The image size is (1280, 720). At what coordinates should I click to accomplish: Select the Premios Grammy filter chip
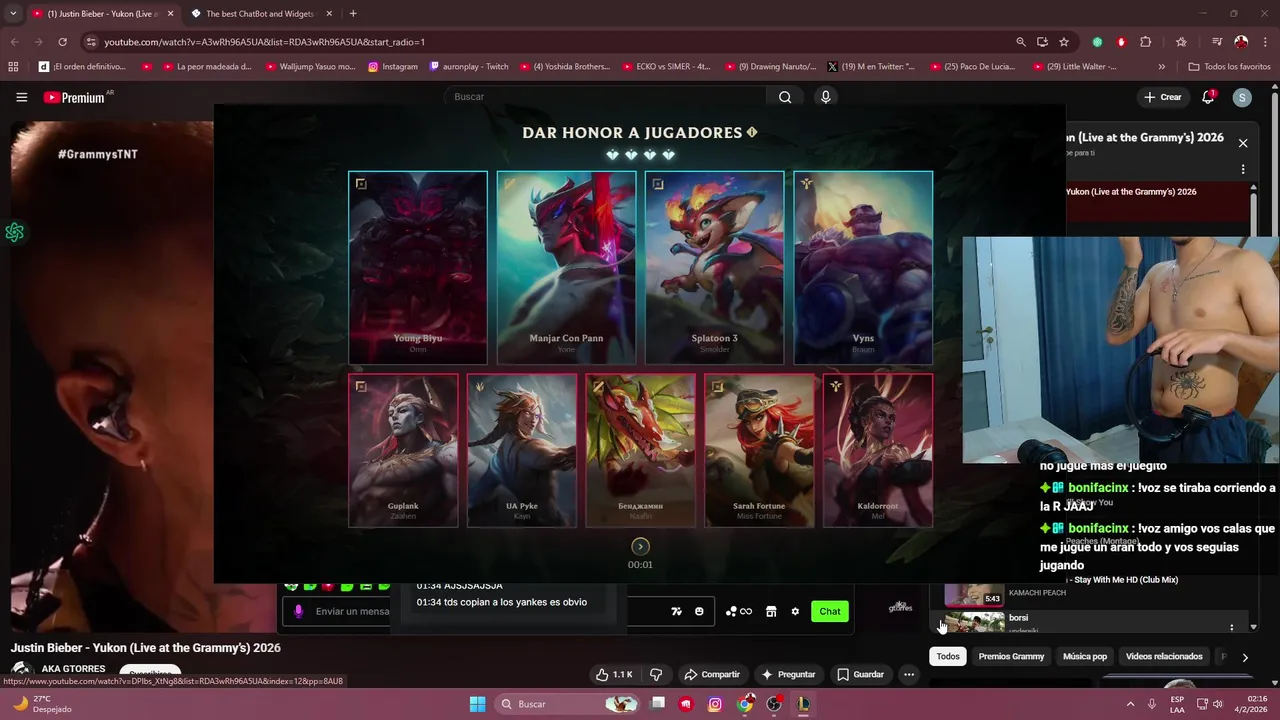pos(1011,656)
